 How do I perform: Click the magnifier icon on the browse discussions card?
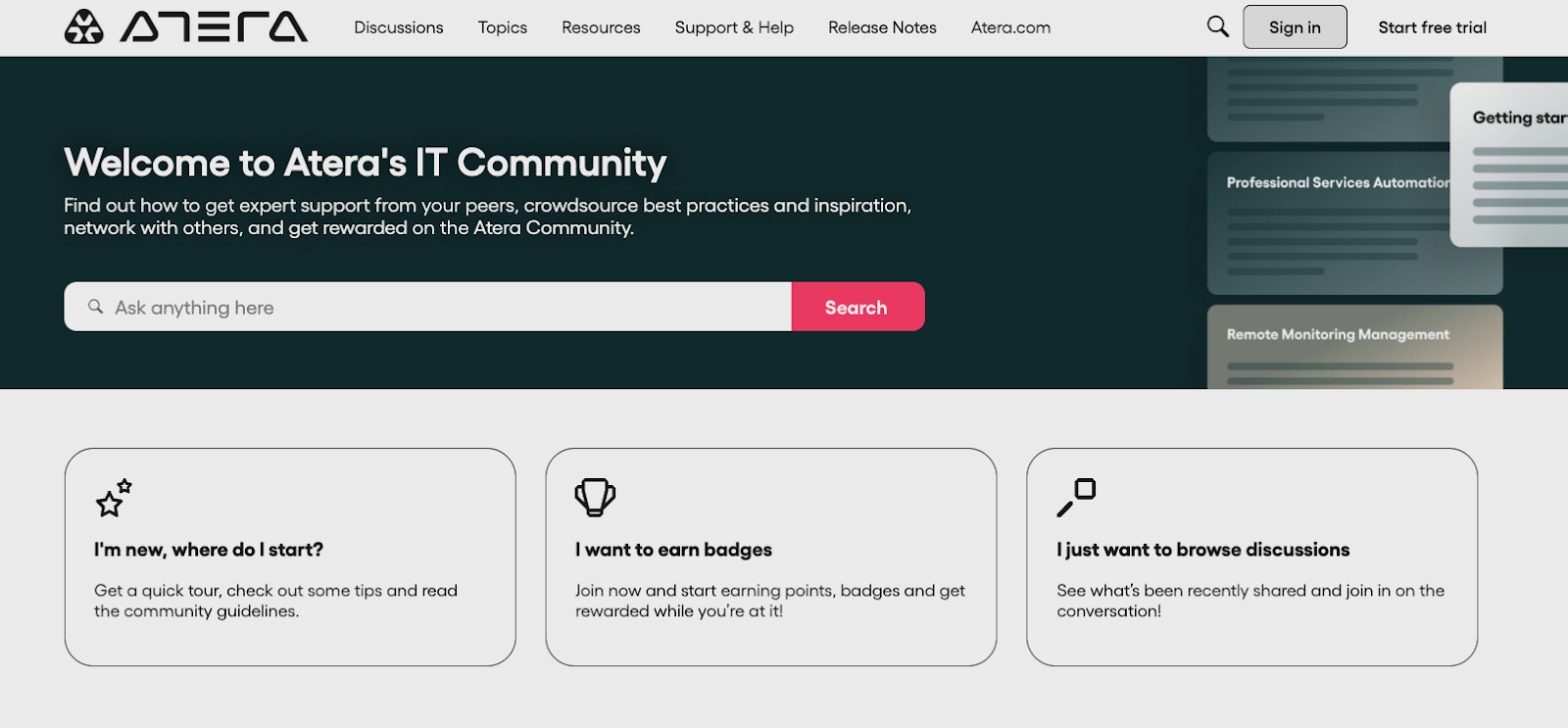(1076, 498)
